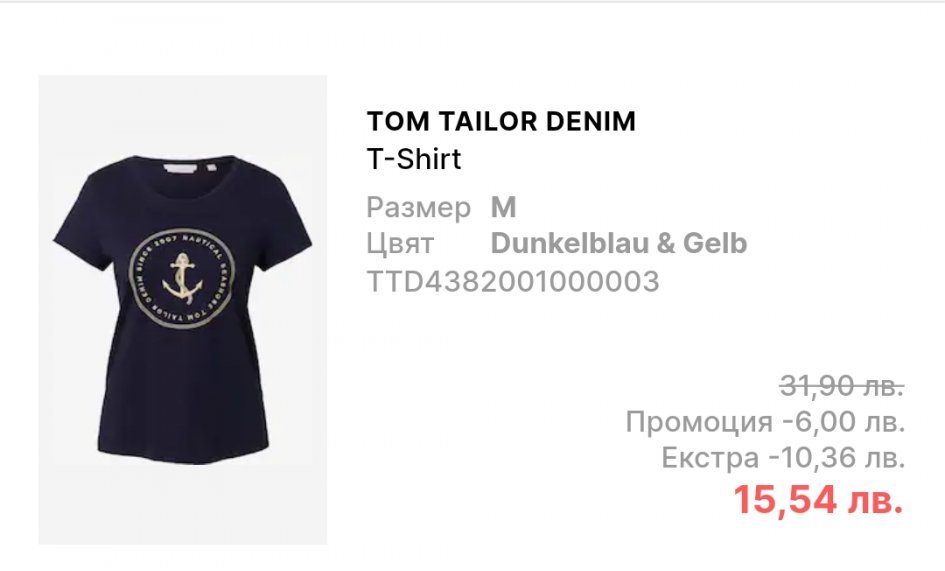Click the -10,36 лв. extra discount amount
Screen dimensions: 945x571
point(837,458)
